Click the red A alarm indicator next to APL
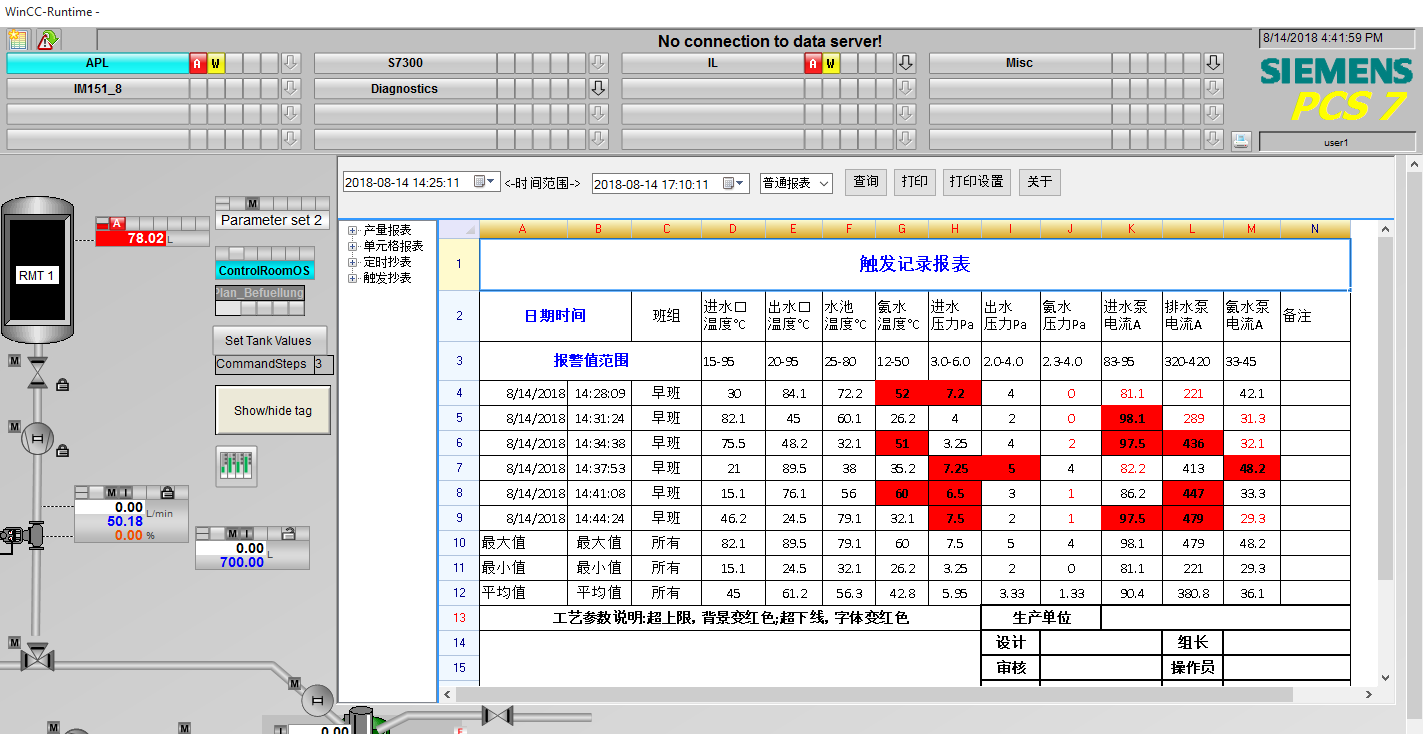 198,63
